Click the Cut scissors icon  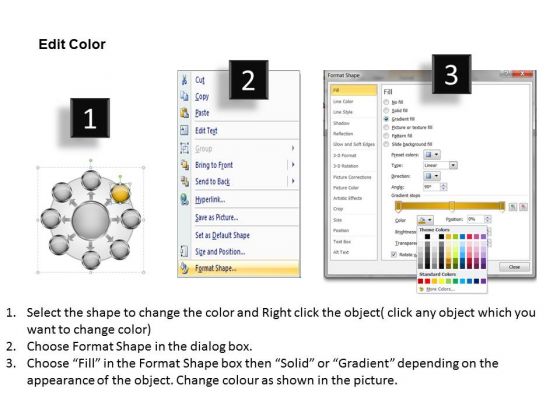184,79
